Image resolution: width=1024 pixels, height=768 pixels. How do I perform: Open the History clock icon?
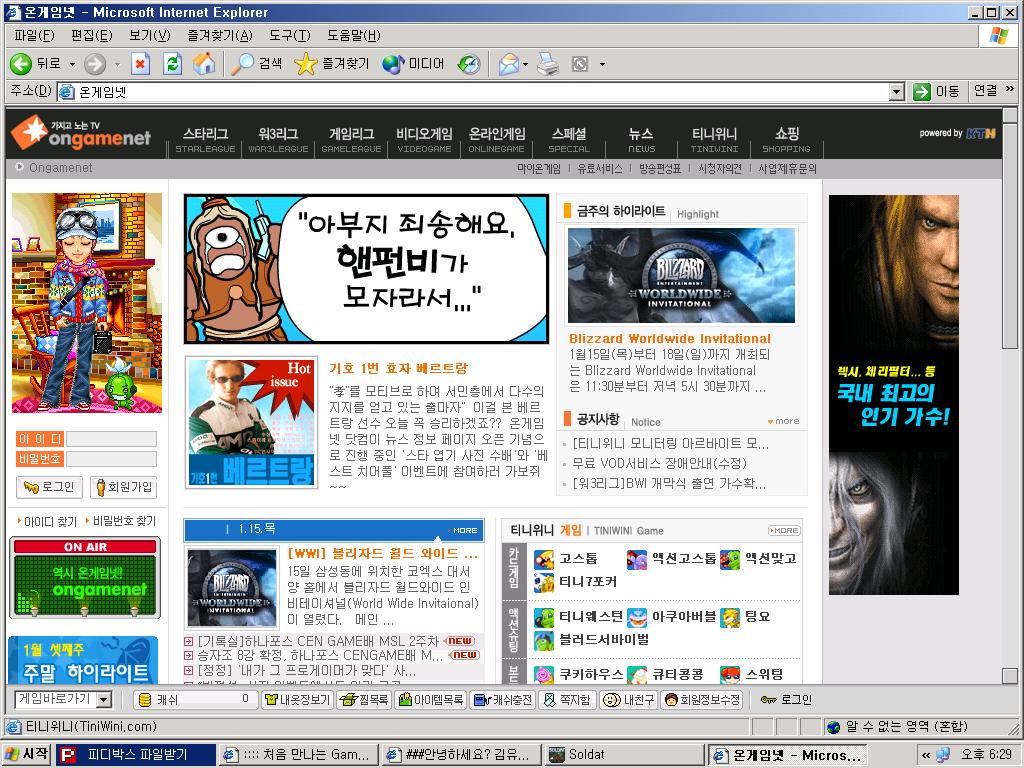(x=469, y=64)
